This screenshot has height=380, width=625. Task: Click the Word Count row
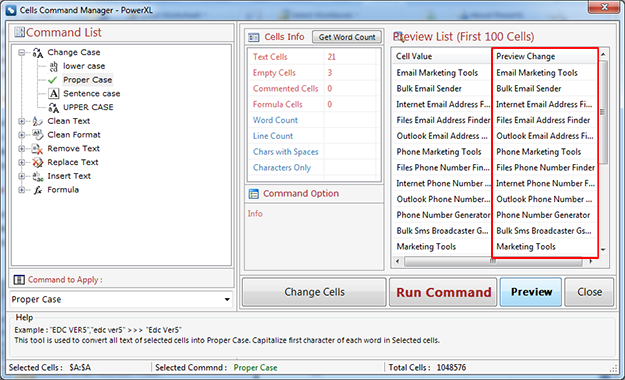pos(313,120)
